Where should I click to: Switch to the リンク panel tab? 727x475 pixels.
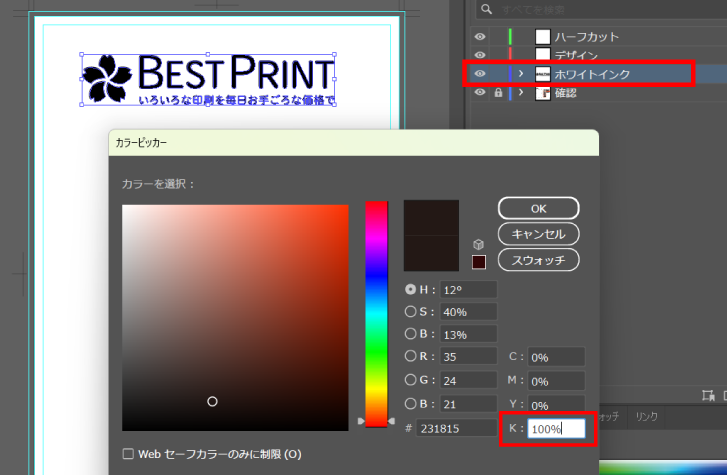click(x=647, y=414)
